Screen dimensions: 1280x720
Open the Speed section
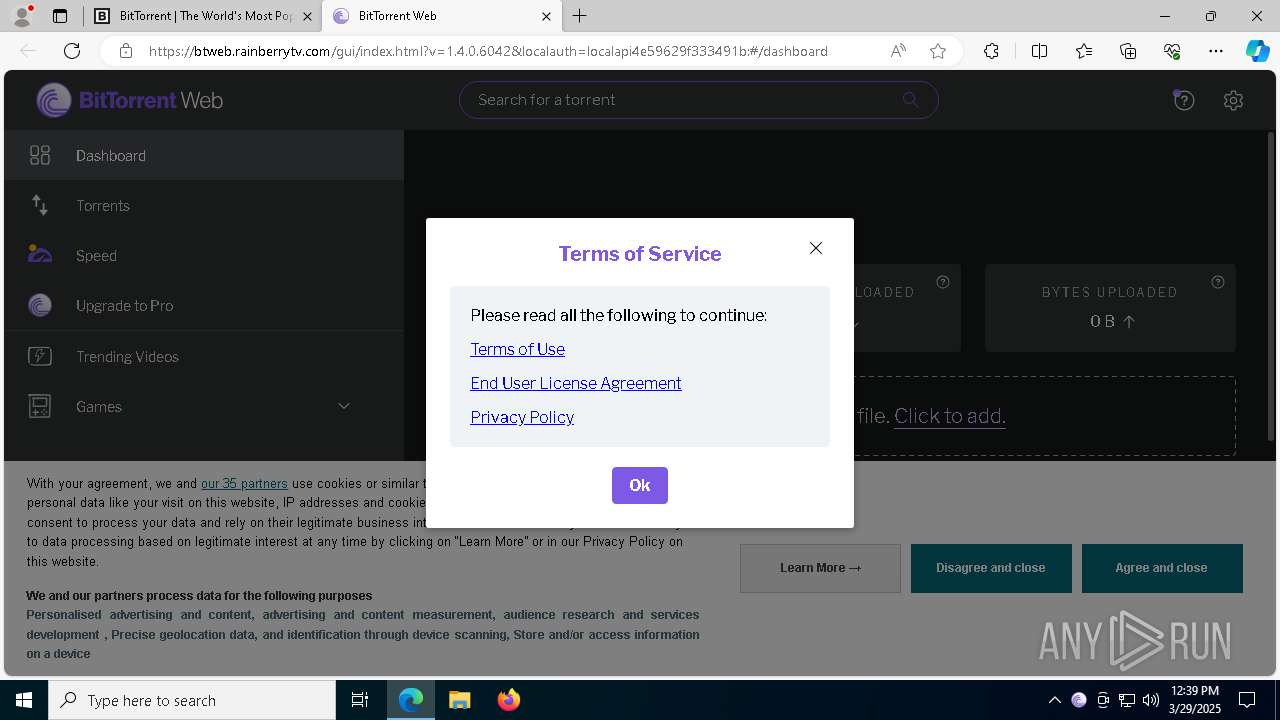pyautogui.click(x=204, y=255)
